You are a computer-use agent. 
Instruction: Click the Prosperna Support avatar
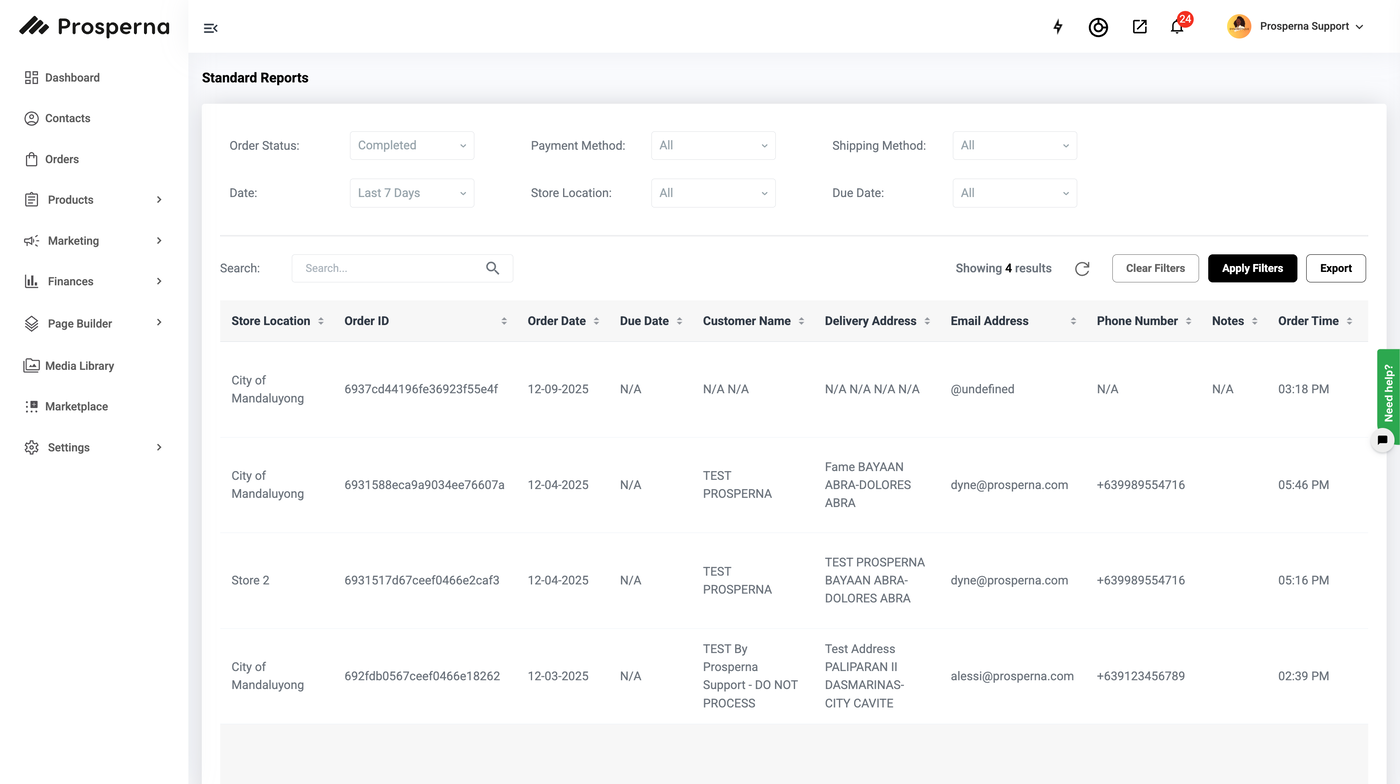coord(1239,27)
